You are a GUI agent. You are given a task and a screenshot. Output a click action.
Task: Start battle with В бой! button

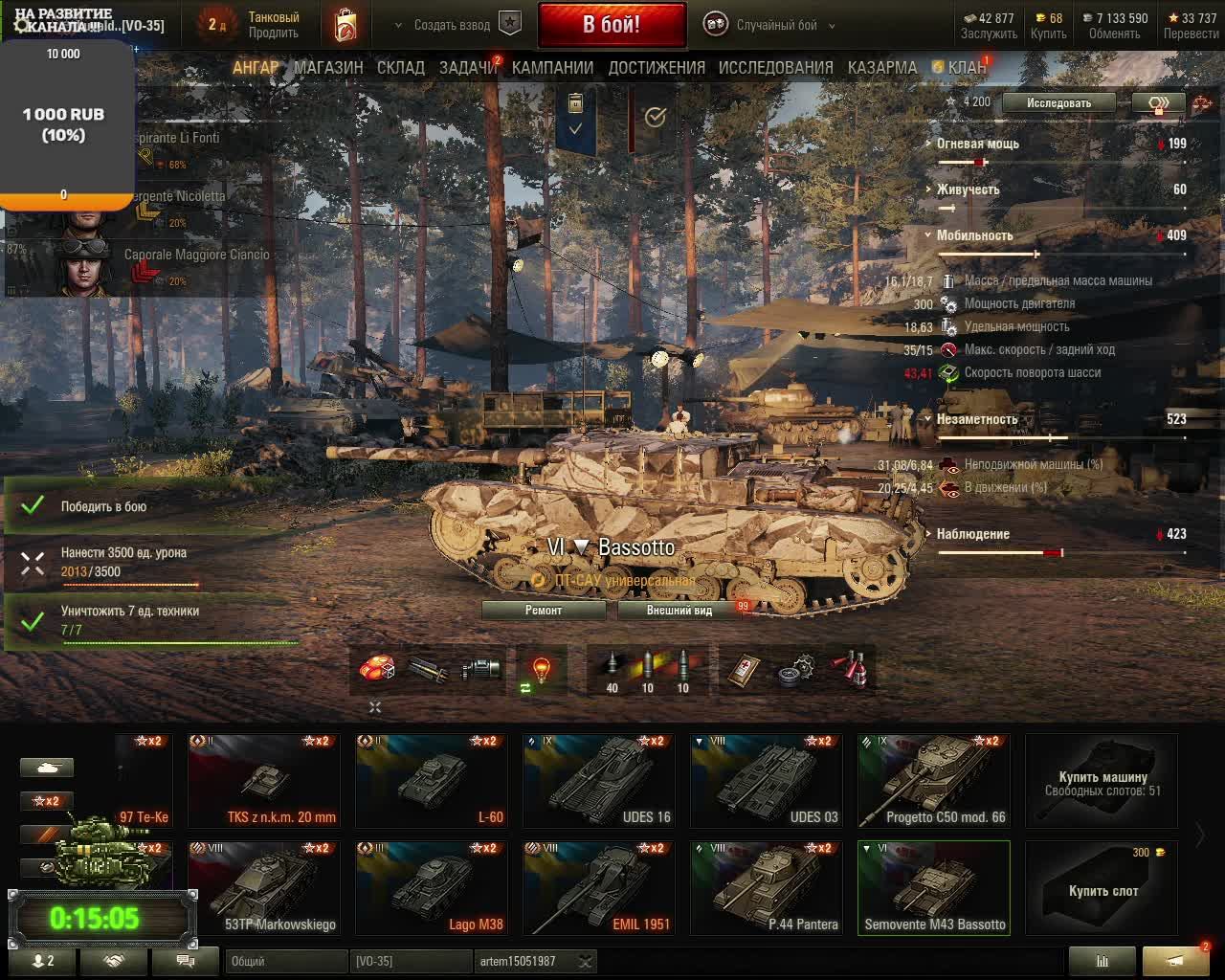point(612,25)
